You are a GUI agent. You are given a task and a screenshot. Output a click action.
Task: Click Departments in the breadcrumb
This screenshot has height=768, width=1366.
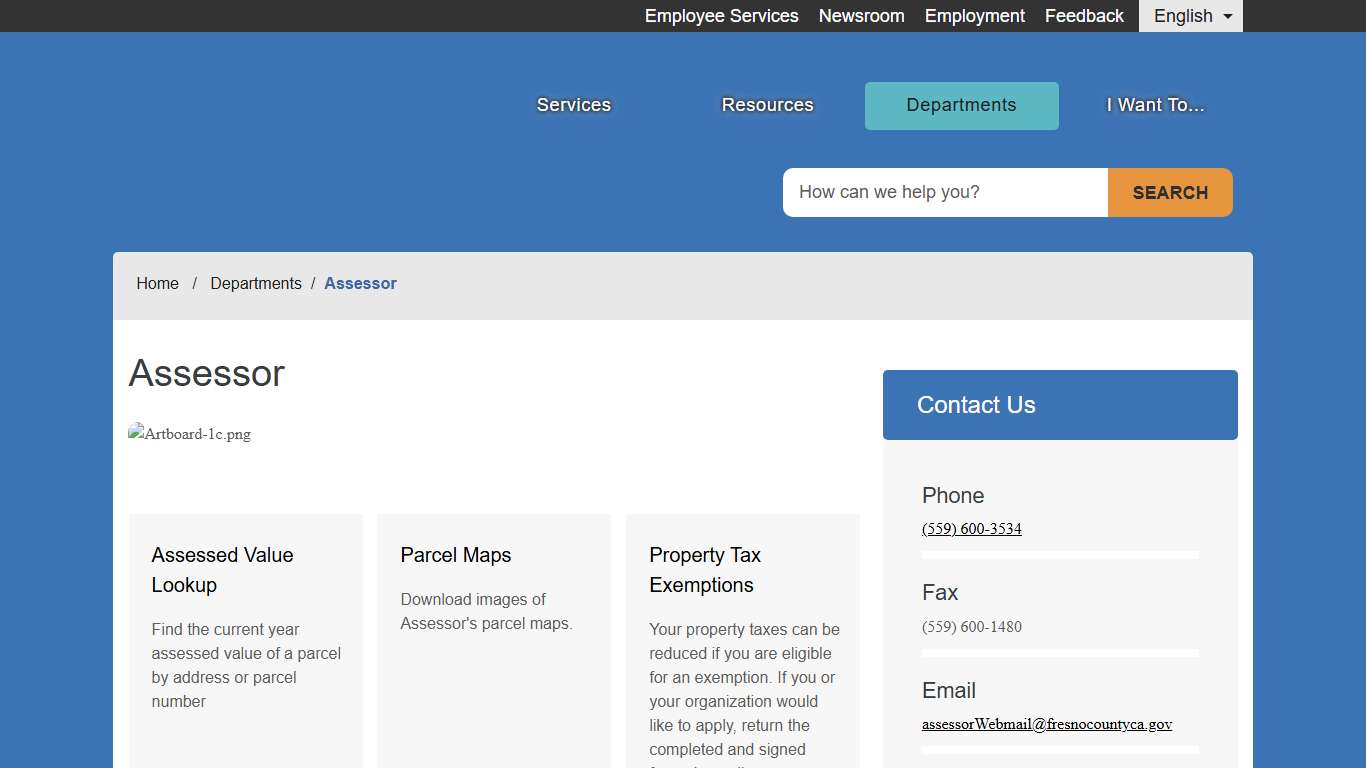pos(255,284)
